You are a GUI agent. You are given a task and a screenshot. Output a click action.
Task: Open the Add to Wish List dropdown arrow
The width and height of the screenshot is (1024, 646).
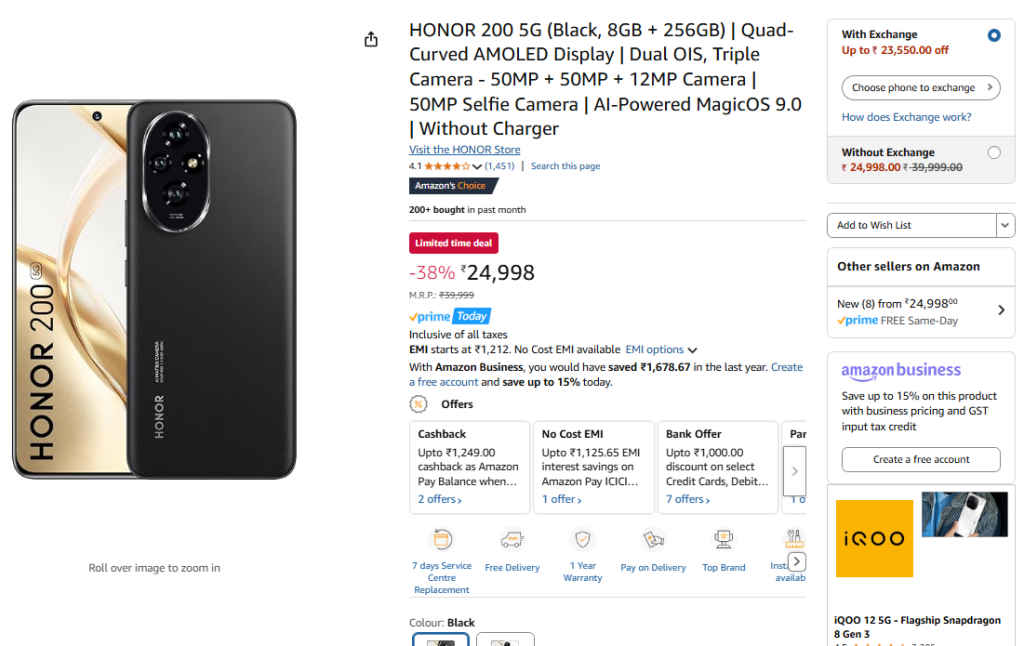[x=1004, y=225]
